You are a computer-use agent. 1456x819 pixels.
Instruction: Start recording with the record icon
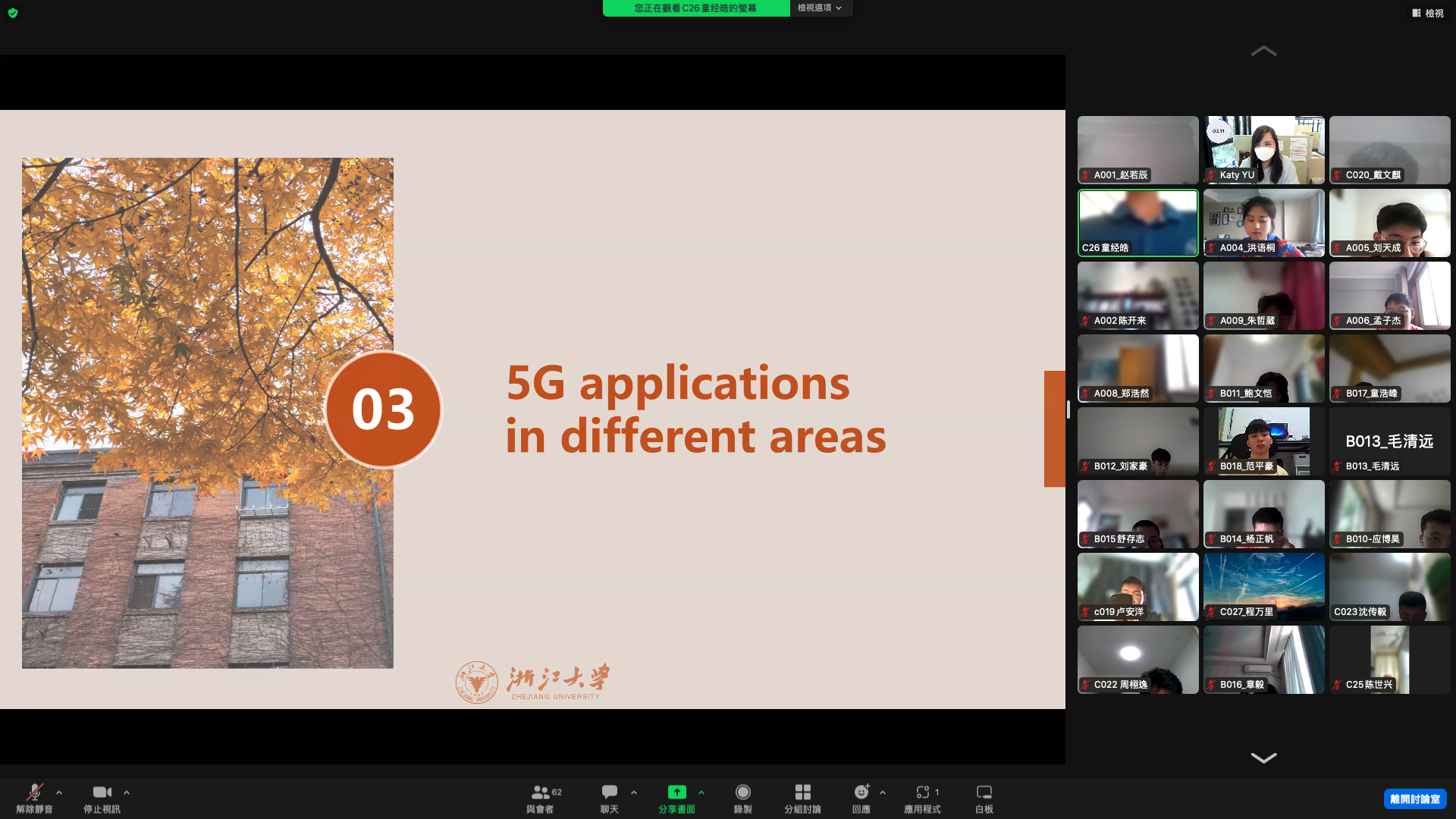coord(742,792)
